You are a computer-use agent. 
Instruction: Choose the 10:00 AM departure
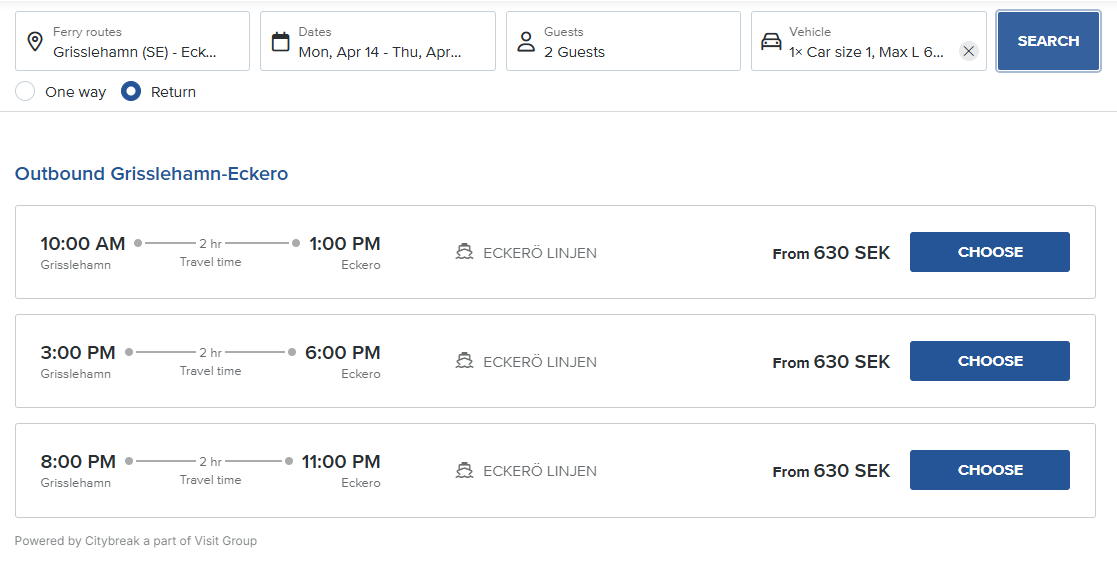pyautogui.click(x=989, y=252)
